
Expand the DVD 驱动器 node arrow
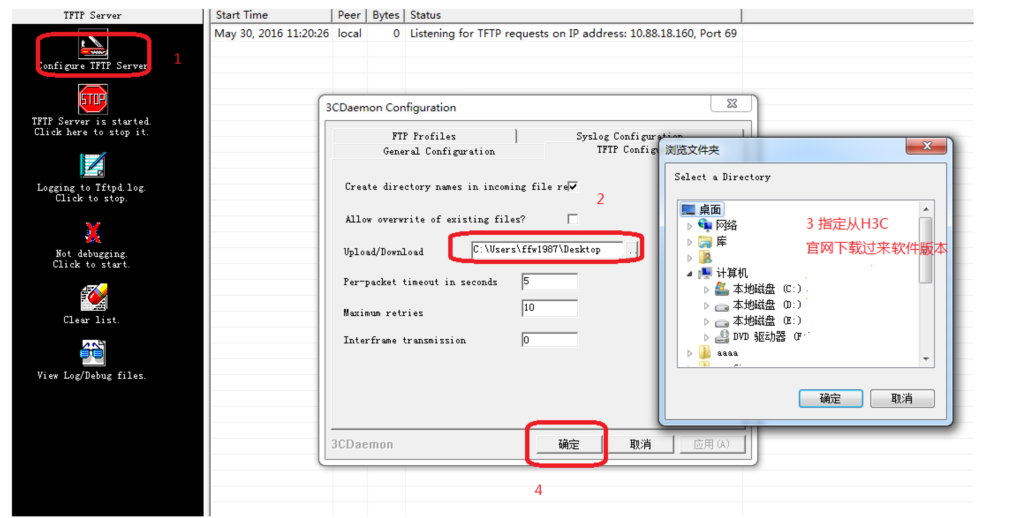[706, 337]
